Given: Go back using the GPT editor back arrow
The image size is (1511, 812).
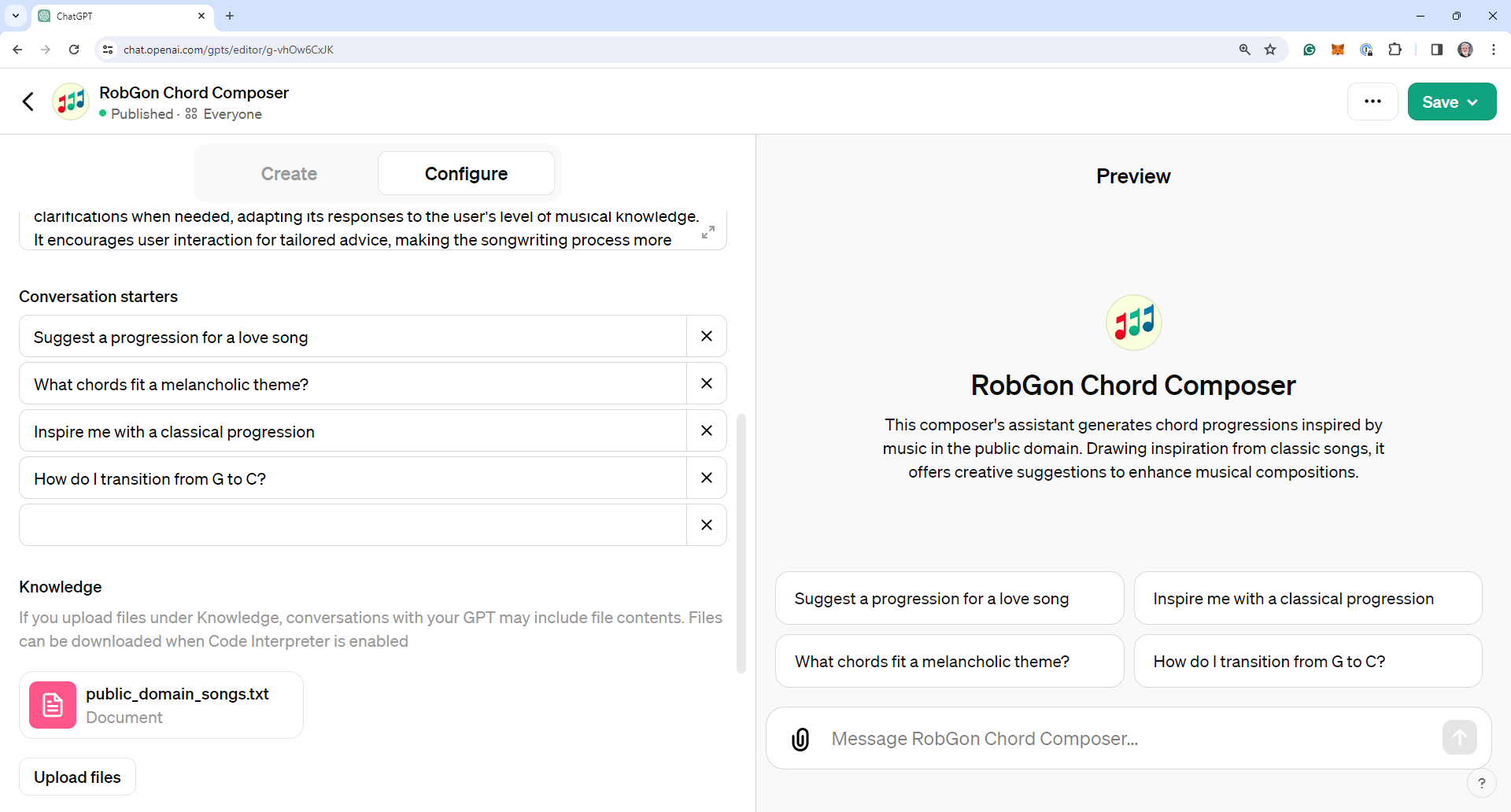Looking at the screenshot, I should pyautogui.click(x=28, y=101).
